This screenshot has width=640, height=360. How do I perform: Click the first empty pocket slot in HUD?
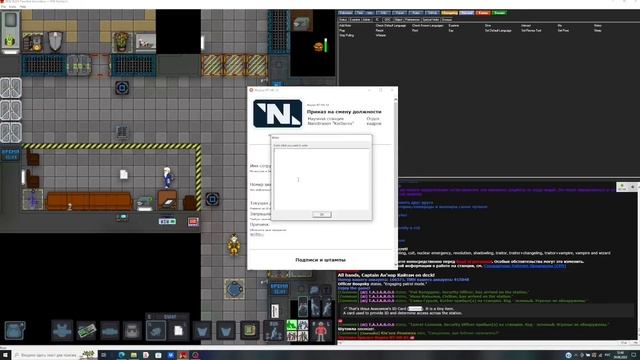(x=202, y=330)
